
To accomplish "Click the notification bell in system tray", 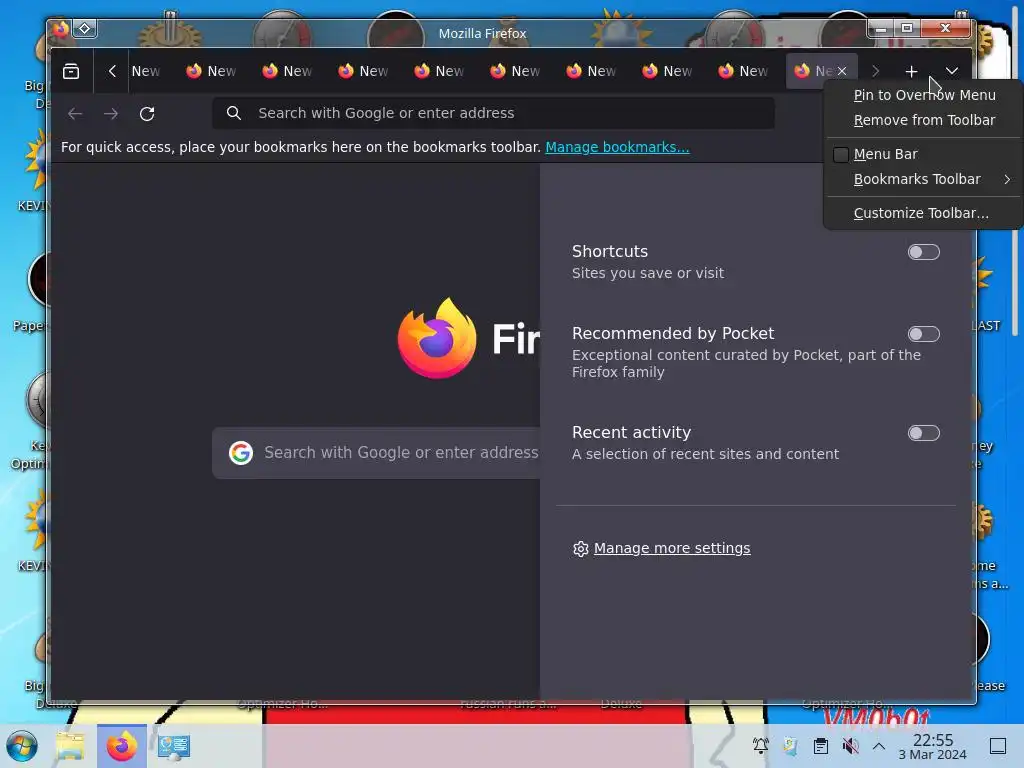I will [760, 745].
